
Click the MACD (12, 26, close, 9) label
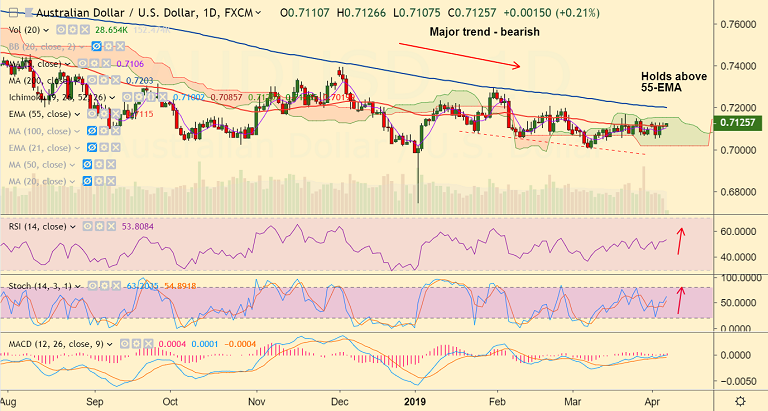[56, 344]
